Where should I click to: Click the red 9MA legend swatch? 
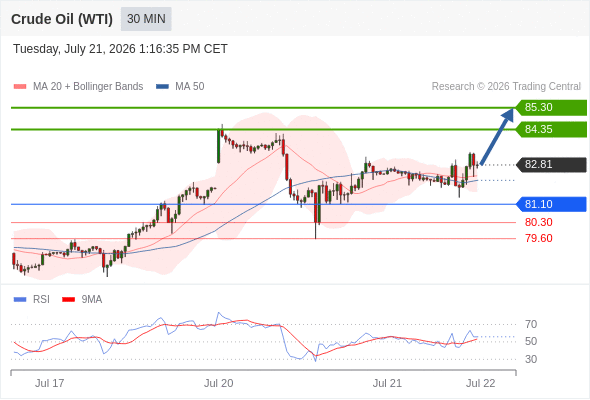[x=68, y=300]
